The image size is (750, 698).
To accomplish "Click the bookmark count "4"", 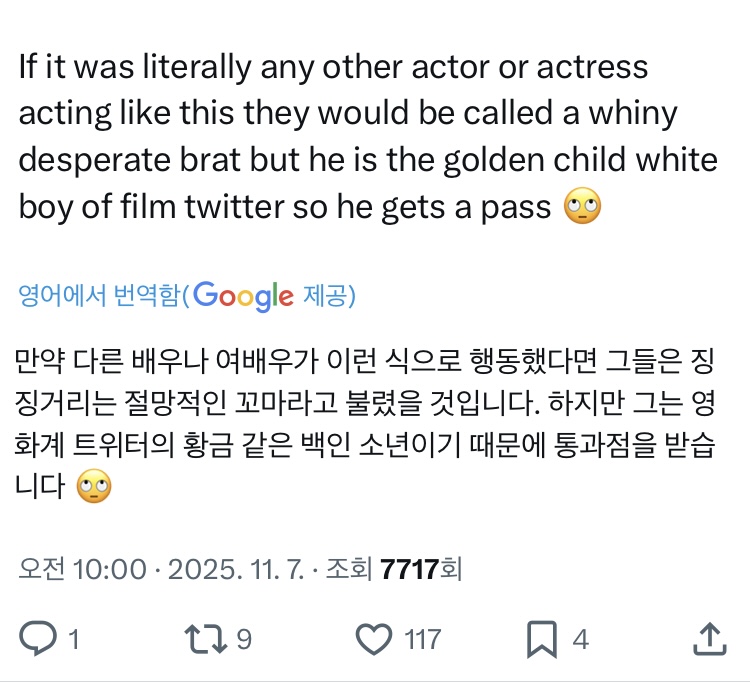I will (x=580, y=639).
